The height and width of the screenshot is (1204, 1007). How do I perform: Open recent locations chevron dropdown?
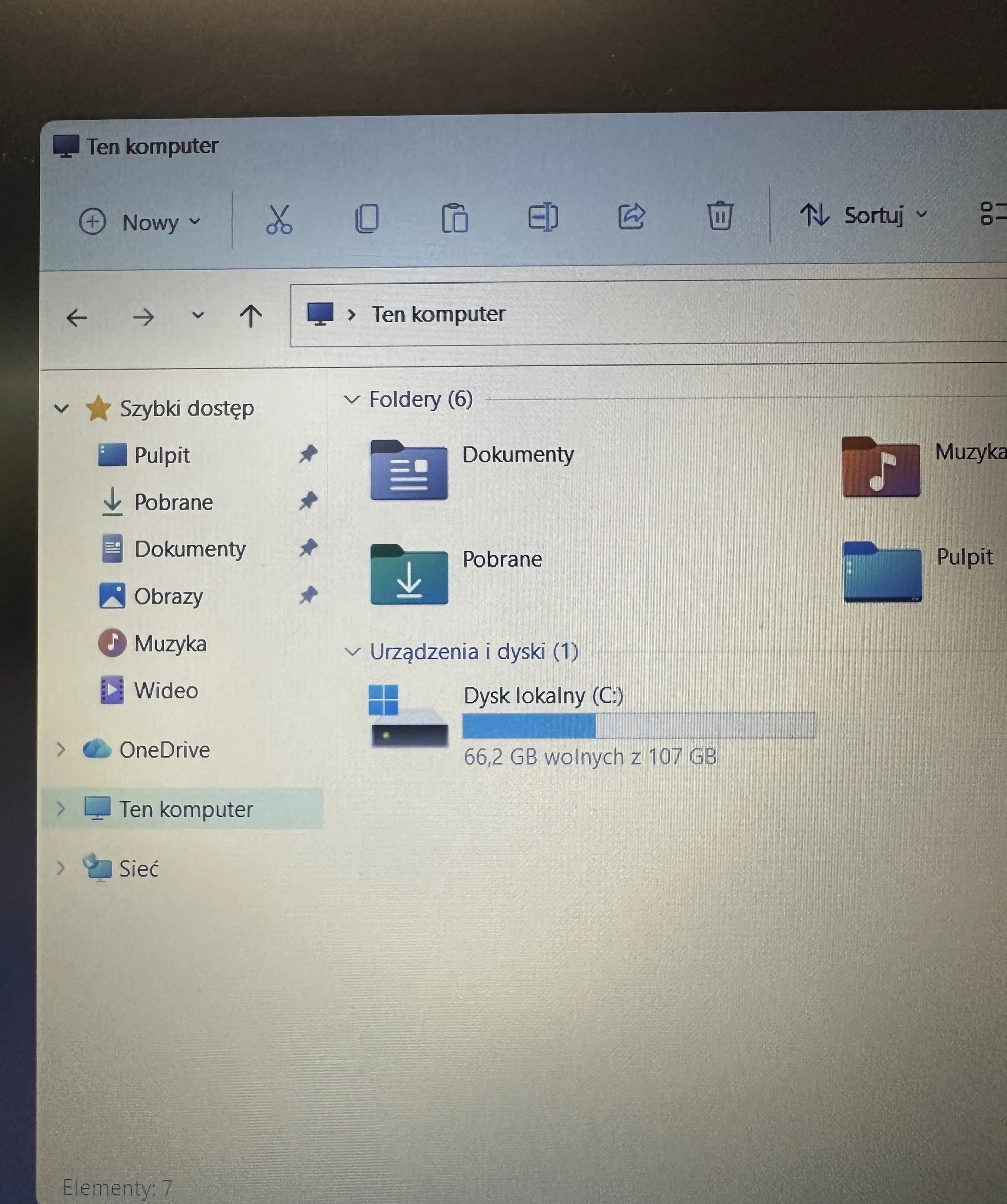pos(198,315)
